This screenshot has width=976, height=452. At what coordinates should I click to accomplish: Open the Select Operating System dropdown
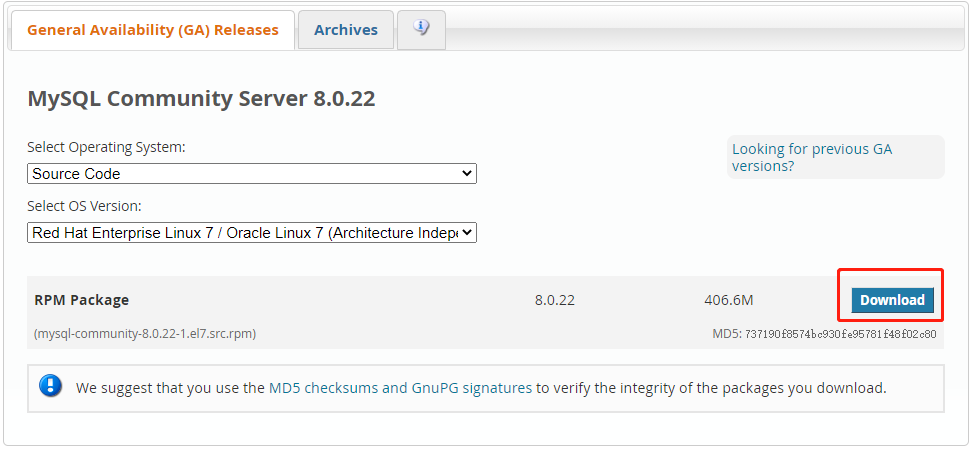252,174
